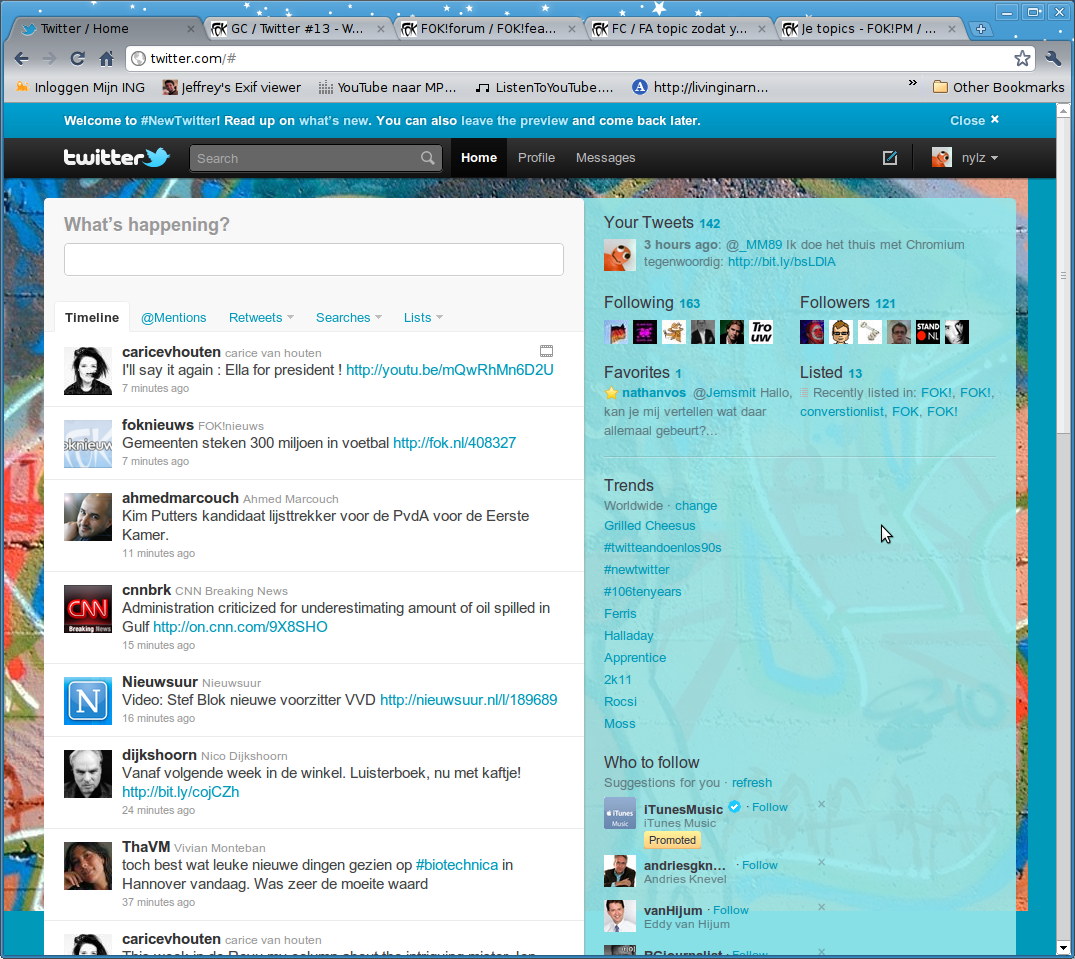Follow andriesgkn
The width and height of the screenshot is (1075, 959).
[x=760, y=865]
